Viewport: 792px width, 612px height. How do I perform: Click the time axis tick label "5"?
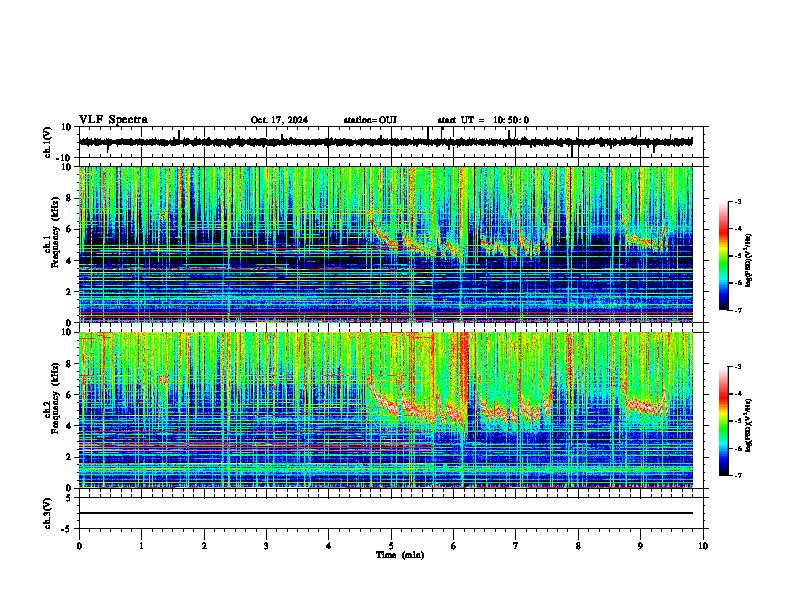pos(391,546)
